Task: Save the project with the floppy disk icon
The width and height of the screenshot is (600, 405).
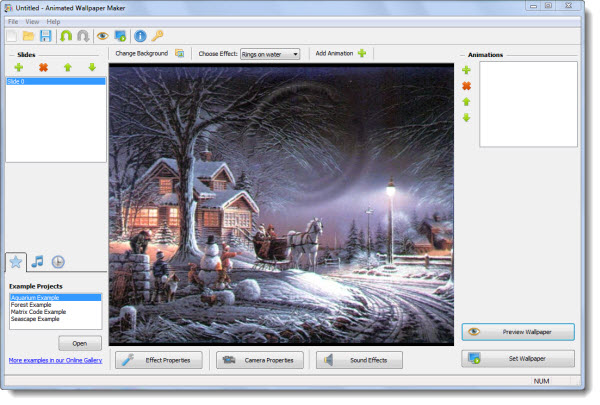Action: tap(46, 36)
